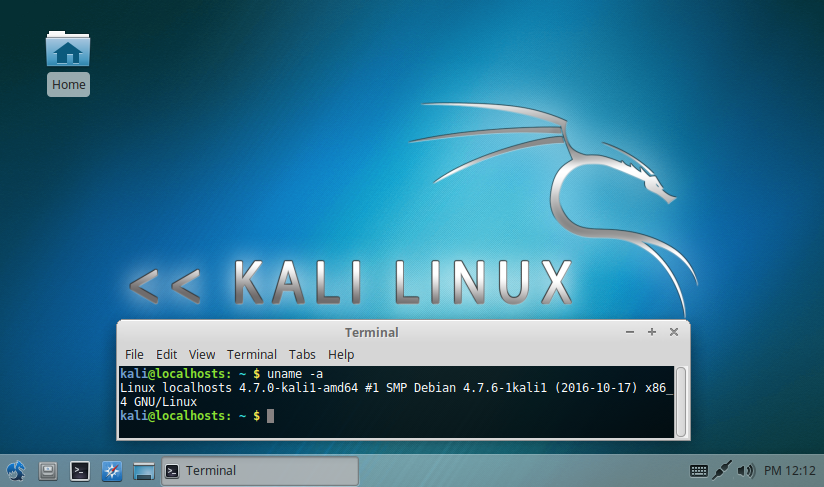Open the Edit menu in Terminal
This screenshot has width=824, height=487.
click(167, 355)
